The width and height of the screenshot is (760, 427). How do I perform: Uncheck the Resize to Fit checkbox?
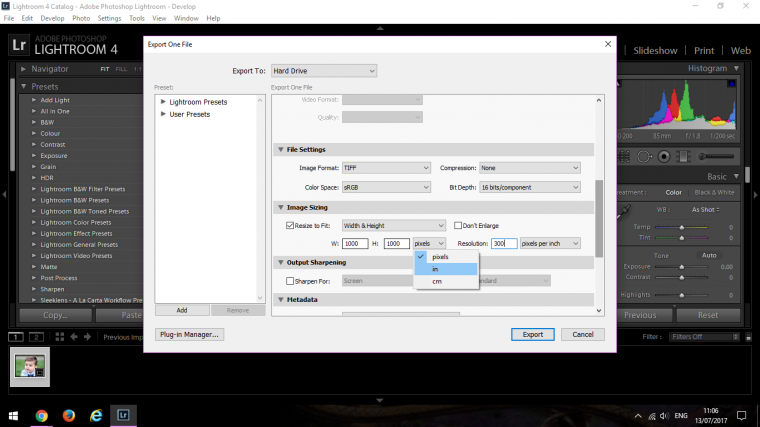pyautogui.click(x=290, y=225)
